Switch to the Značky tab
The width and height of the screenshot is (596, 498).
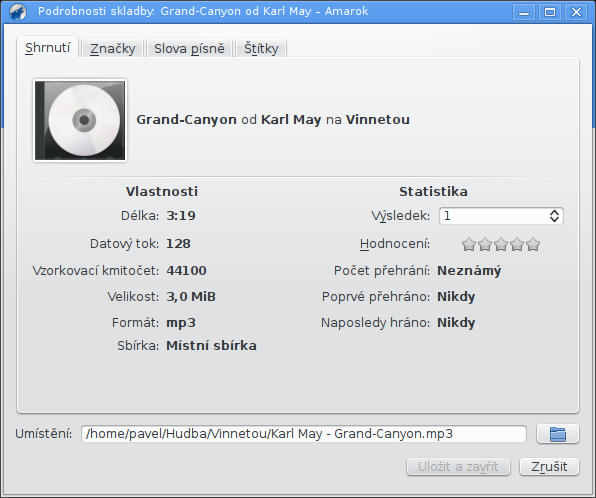point(113,48)
